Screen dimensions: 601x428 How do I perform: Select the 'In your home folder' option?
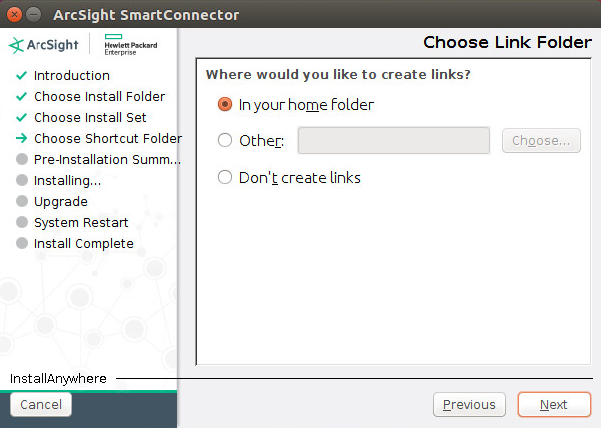coord(225,104)
